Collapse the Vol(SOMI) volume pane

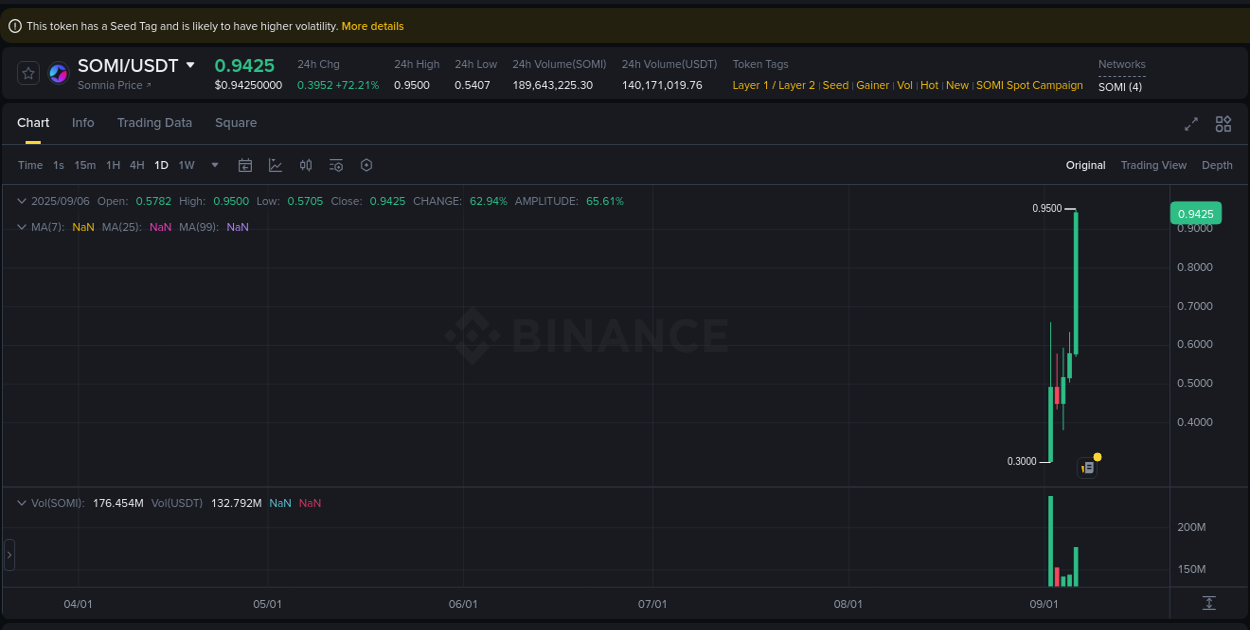tap(21, 503)
